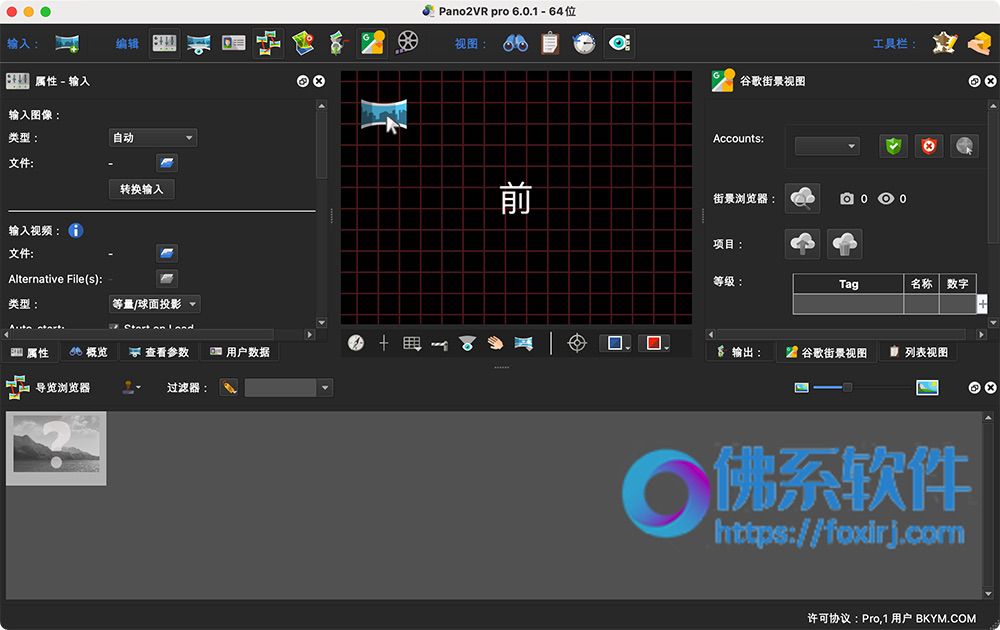Click the red shield remove account icon

click(x=929, y=146)
